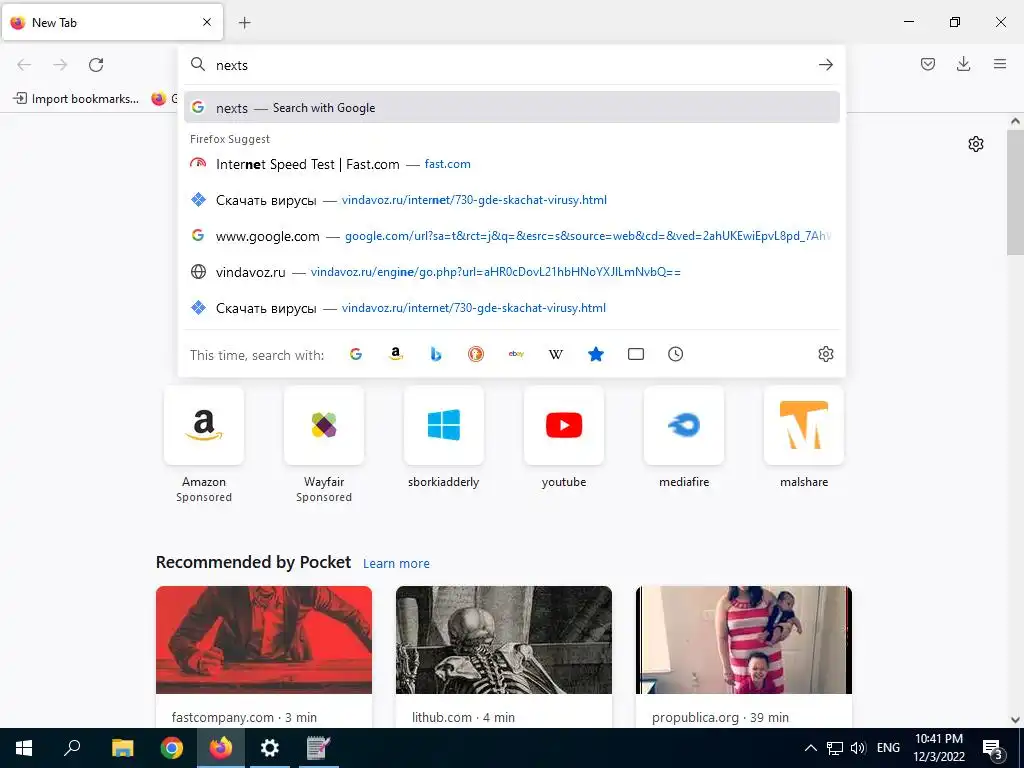
Task: Open the notepad app on the taskbar
Action: 319,748
